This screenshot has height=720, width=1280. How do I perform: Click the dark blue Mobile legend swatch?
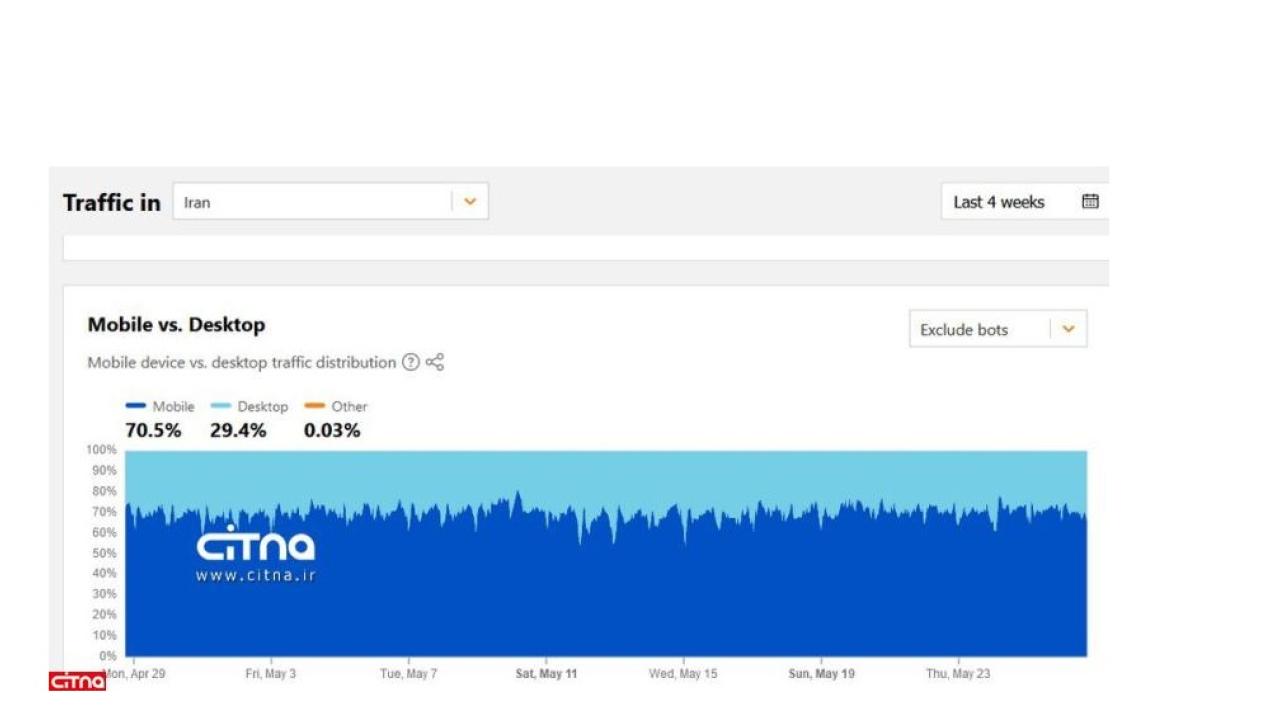pos(136,406)
